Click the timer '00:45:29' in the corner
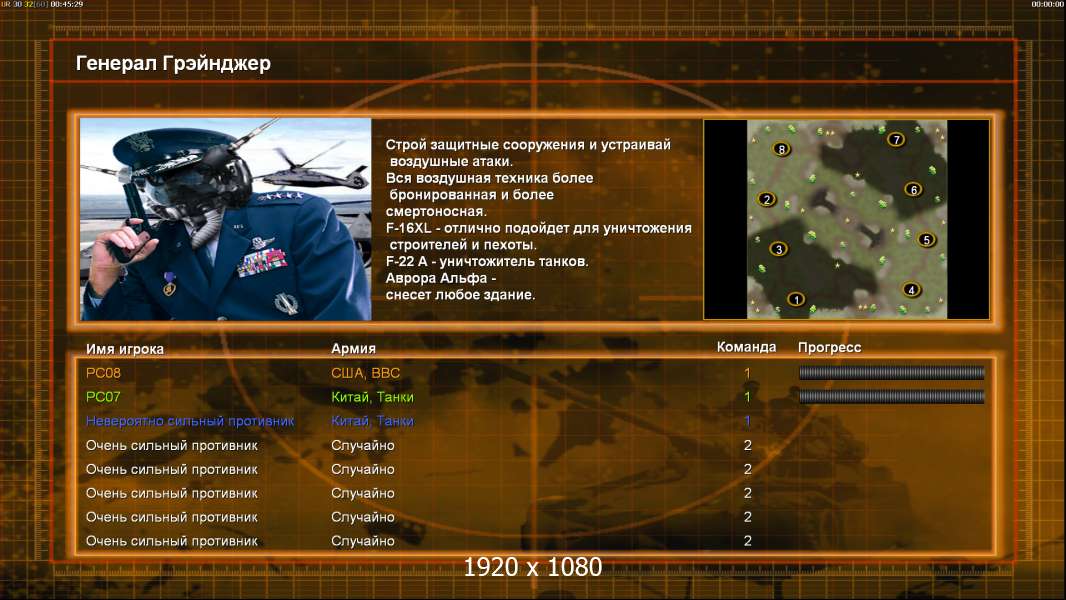Viewport: 1066px width, 600px height. [67, 4]
